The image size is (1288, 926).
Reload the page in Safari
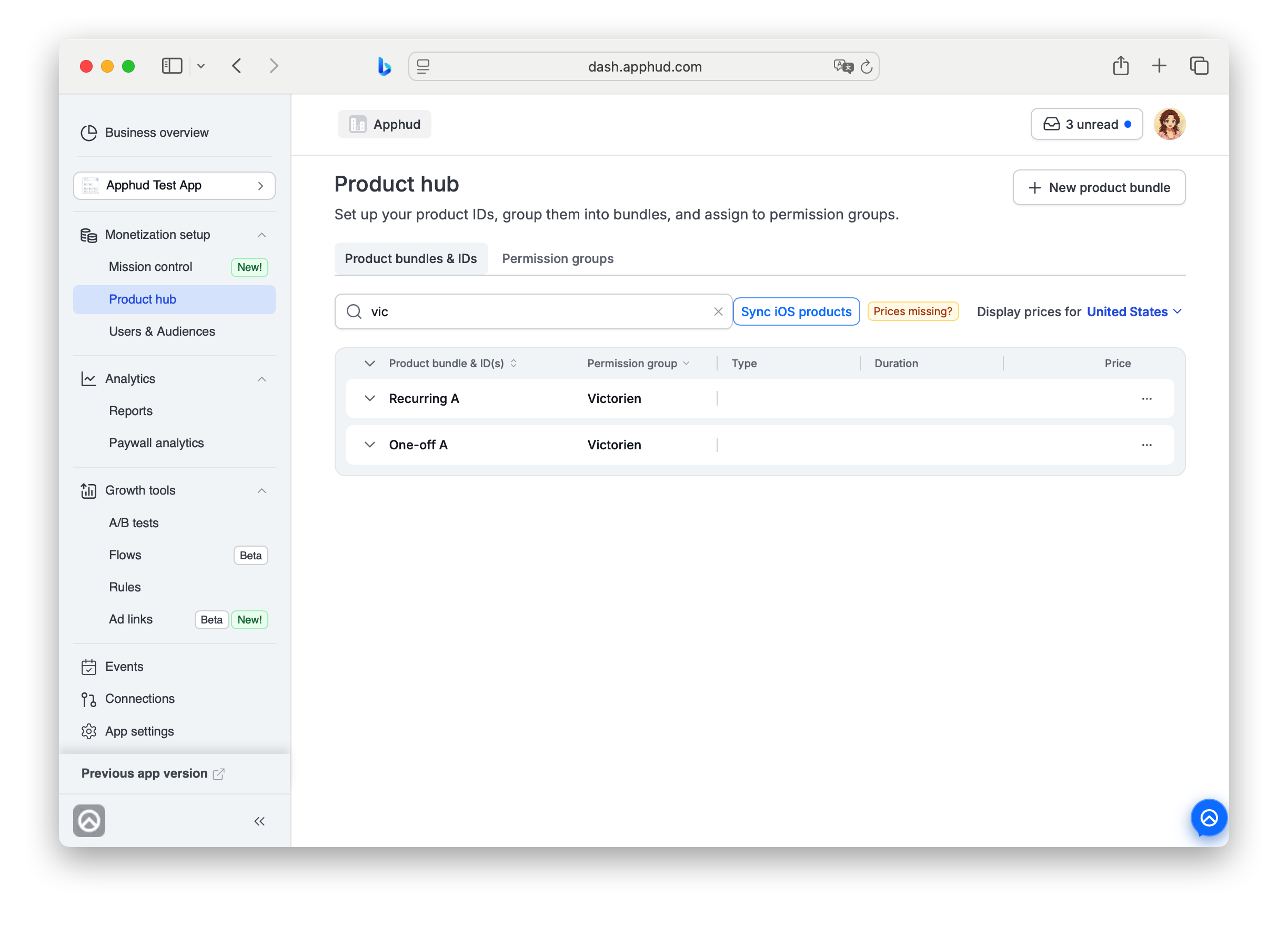pyautogui.click(x=866, y=67)
